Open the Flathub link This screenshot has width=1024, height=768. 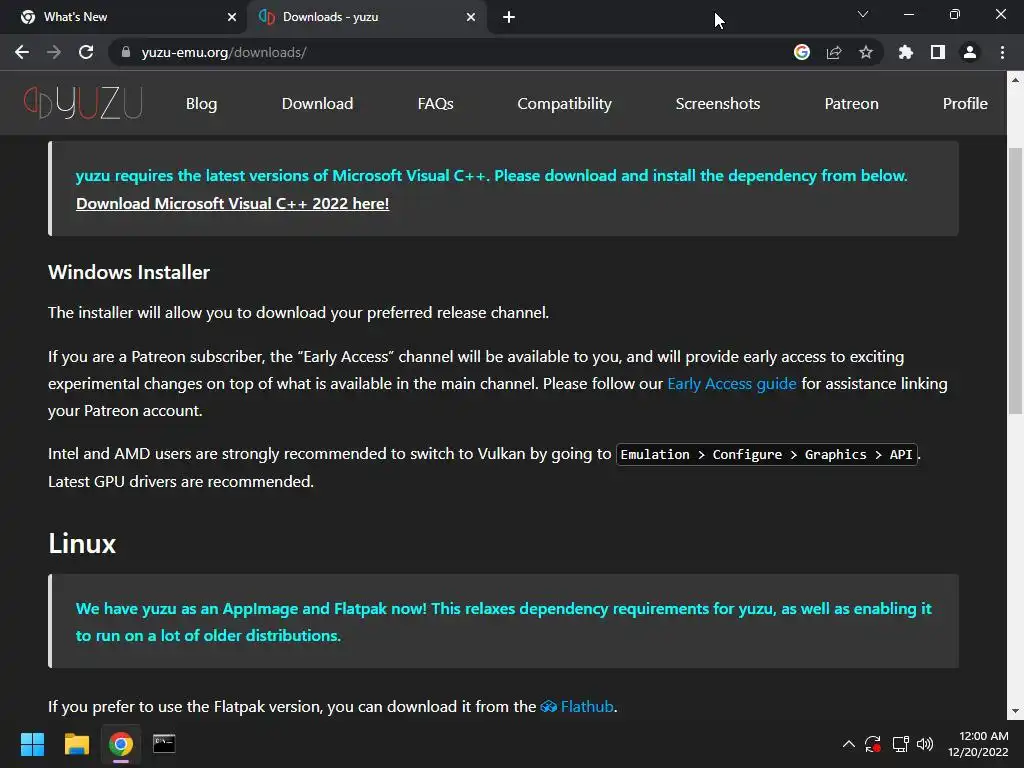point(587,707)
